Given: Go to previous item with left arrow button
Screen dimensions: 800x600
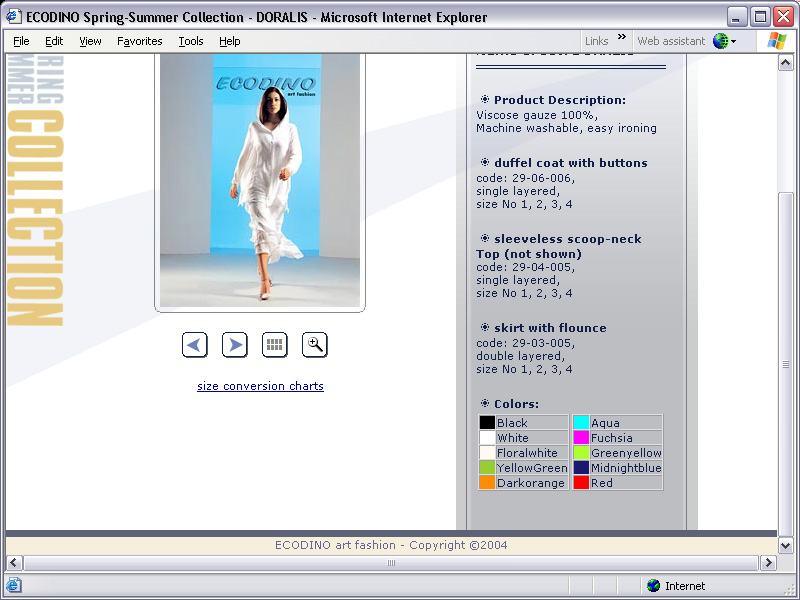Looking at the screenshot, I should (x=194, y=345).
